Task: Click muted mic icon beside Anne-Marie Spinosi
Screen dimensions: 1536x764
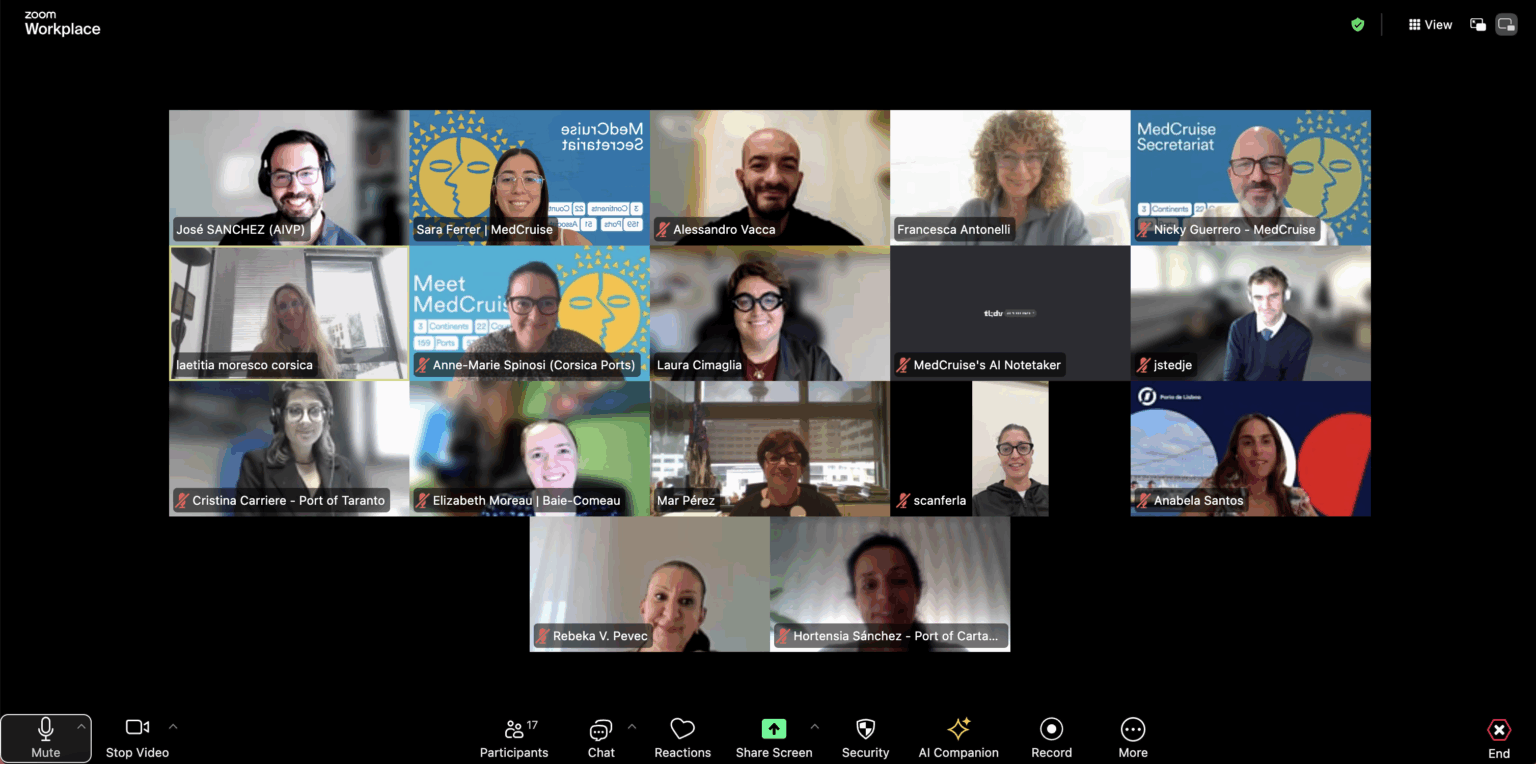Action: [422, 366]
